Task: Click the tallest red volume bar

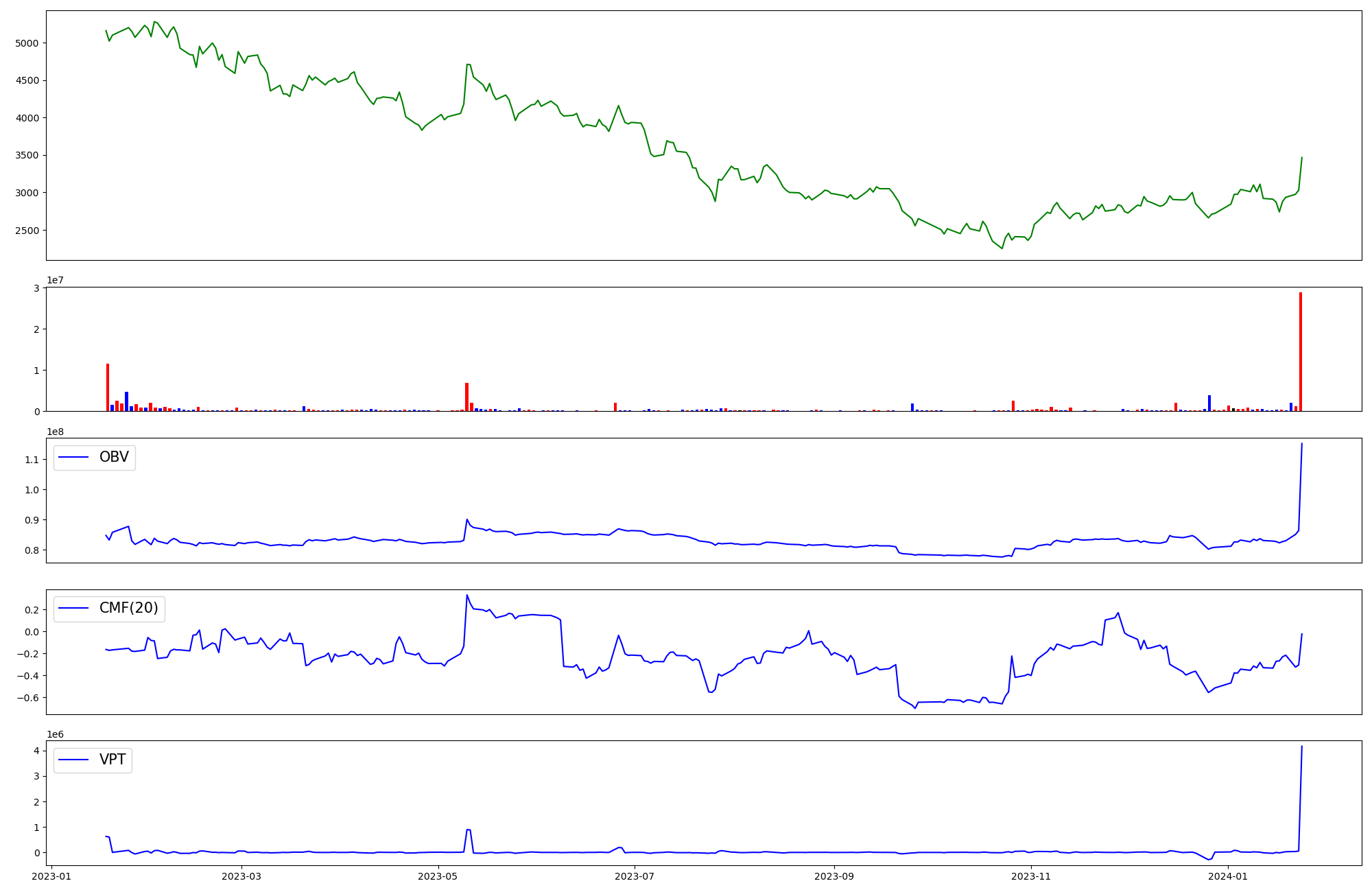Action: [x=1300, y=351]
